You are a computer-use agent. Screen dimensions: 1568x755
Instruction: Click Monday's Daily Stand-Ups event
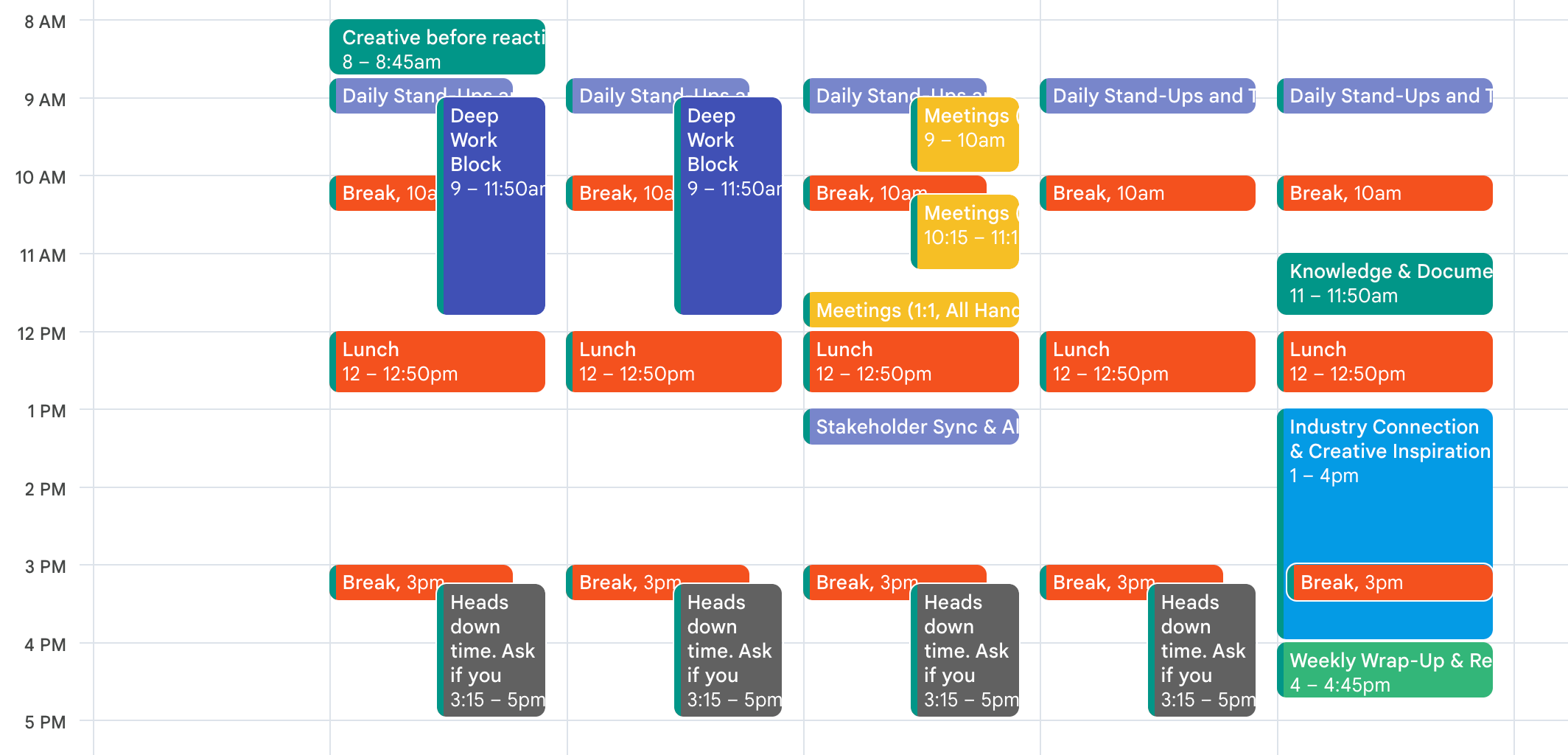point(383,96)
